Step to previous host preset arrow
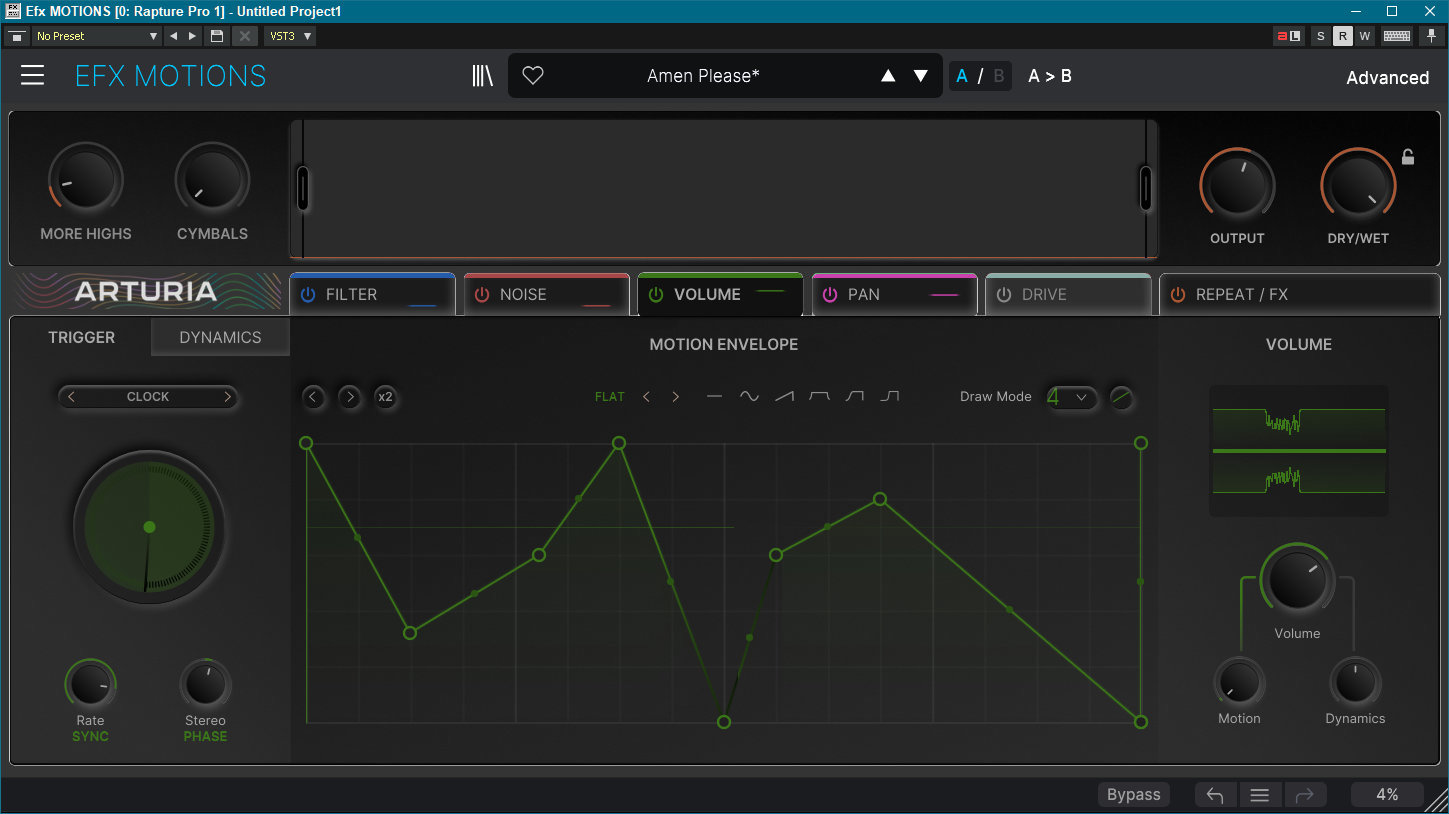This screenshot has height=814, width=1449. pos(173,36)
